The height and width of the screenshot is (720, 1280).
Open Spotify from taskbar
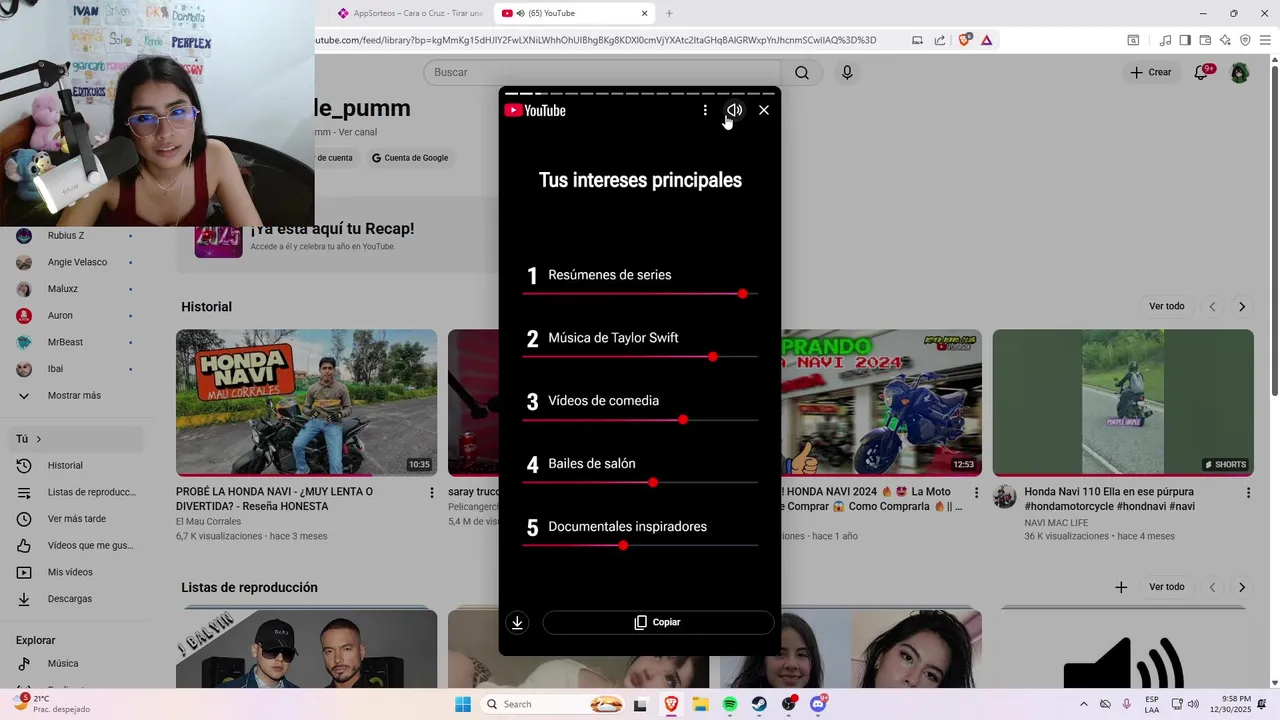click(730, 704)
